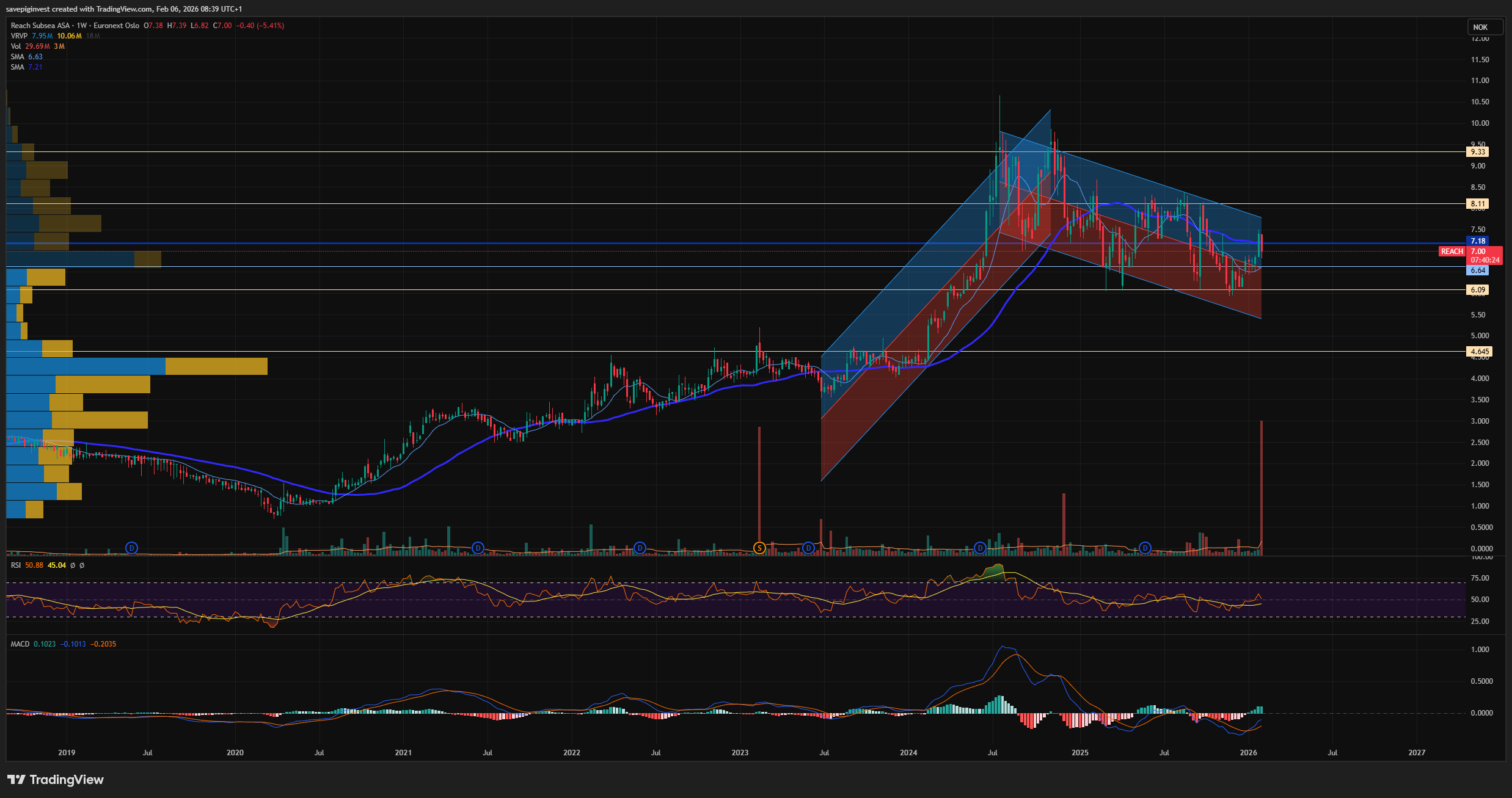Click the 9.33 horizontal line price label
Image resolution: width=1512 pixels, height=798 pixels.
click(x=1477, y=152)
